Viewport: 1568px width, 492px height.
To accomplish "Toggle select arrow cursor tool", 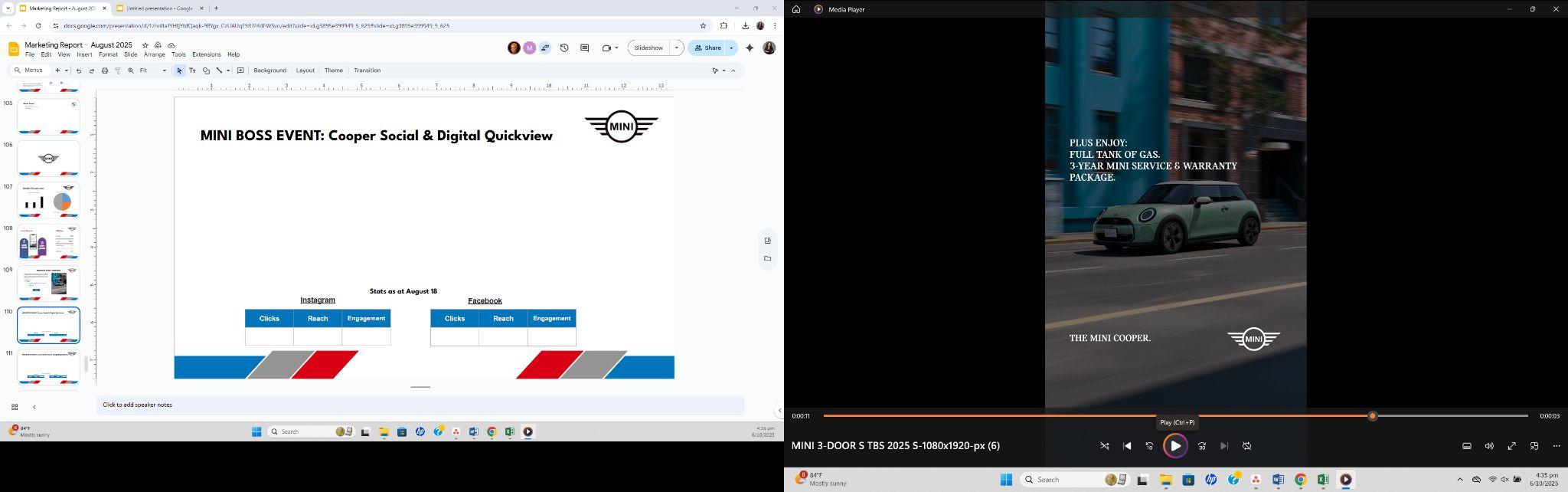I will click(179, 71).
